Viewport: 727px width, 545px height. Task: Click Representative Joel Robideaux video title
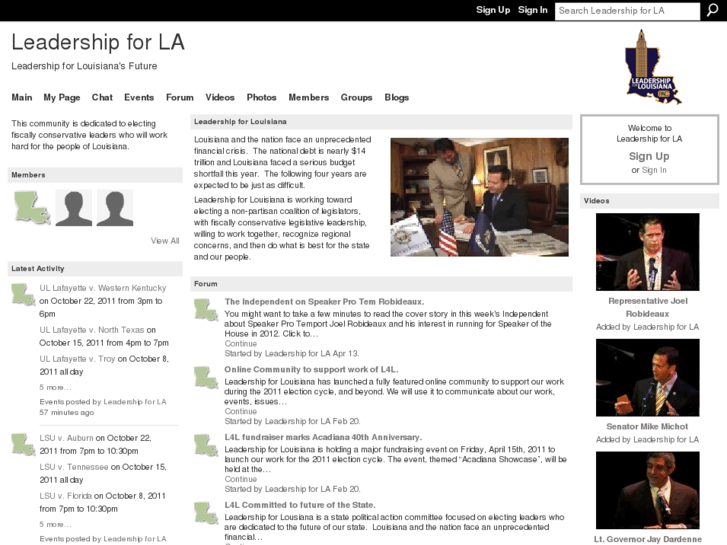pos(648,307)
